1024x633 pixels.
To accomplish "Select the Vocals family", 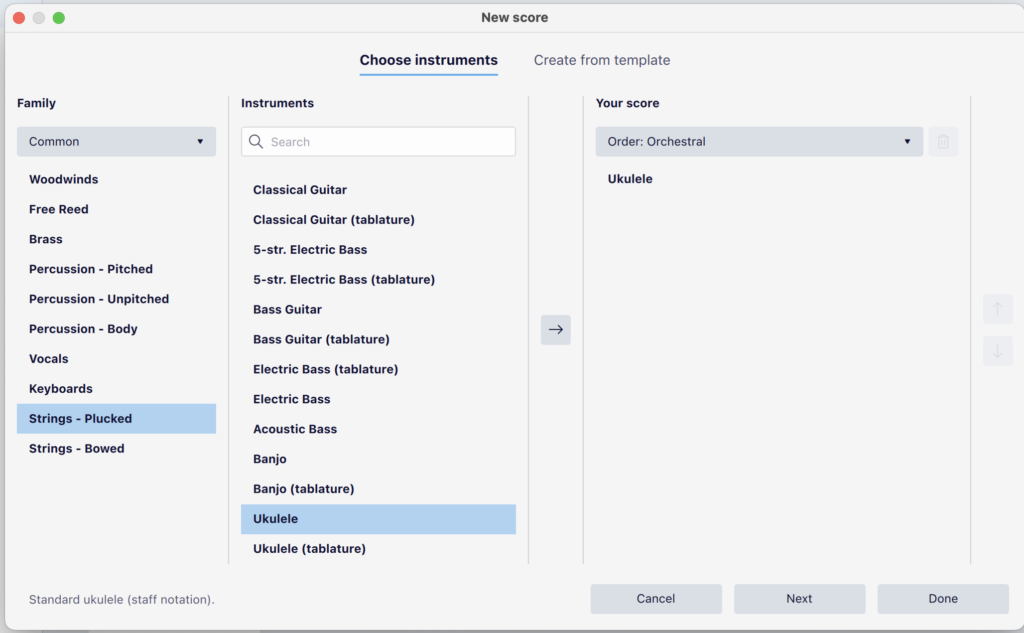I will point(48,358).
